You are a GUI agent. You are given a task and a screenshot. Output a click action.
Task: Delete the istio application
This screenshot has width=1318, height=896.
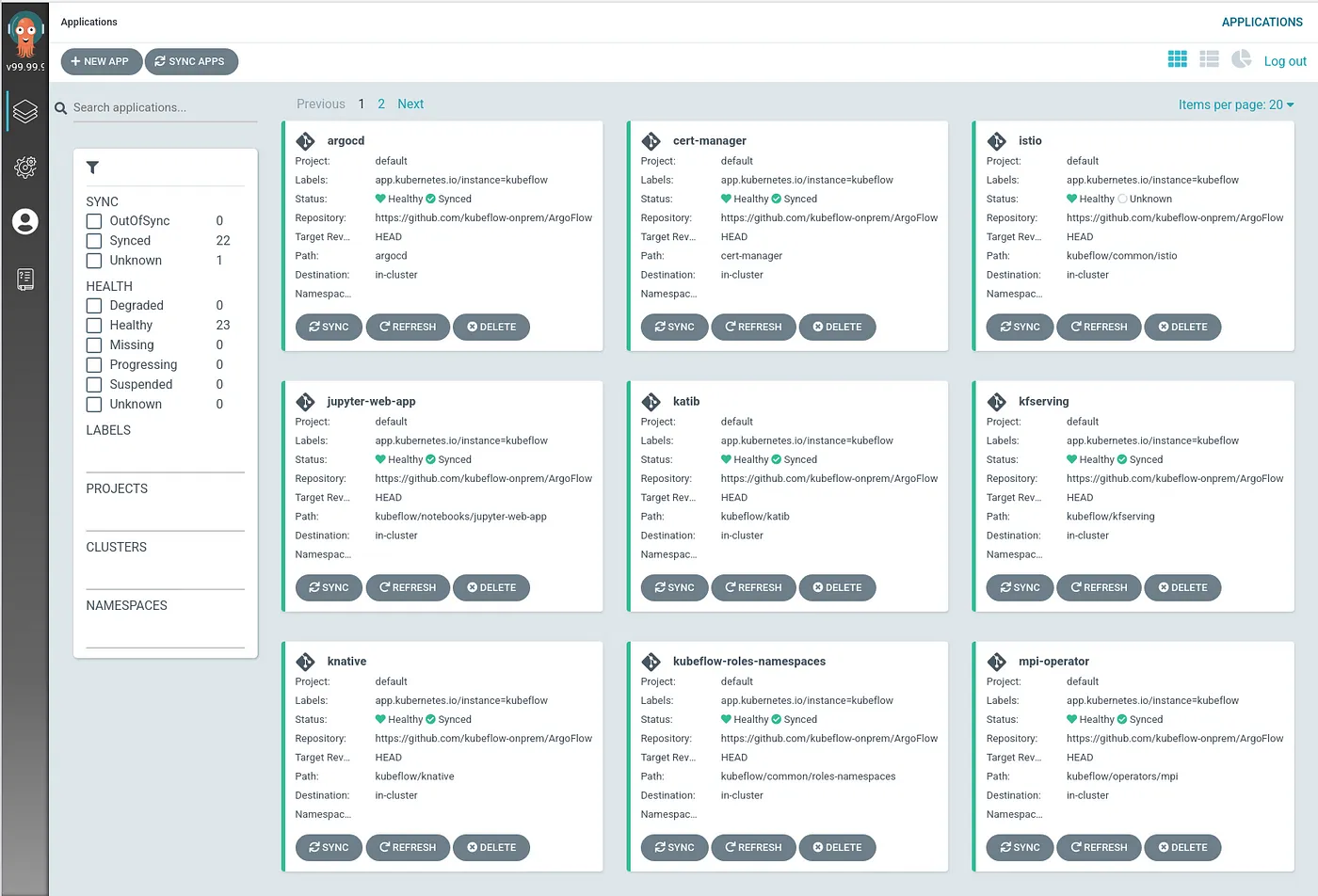(x=1182, y=327)
